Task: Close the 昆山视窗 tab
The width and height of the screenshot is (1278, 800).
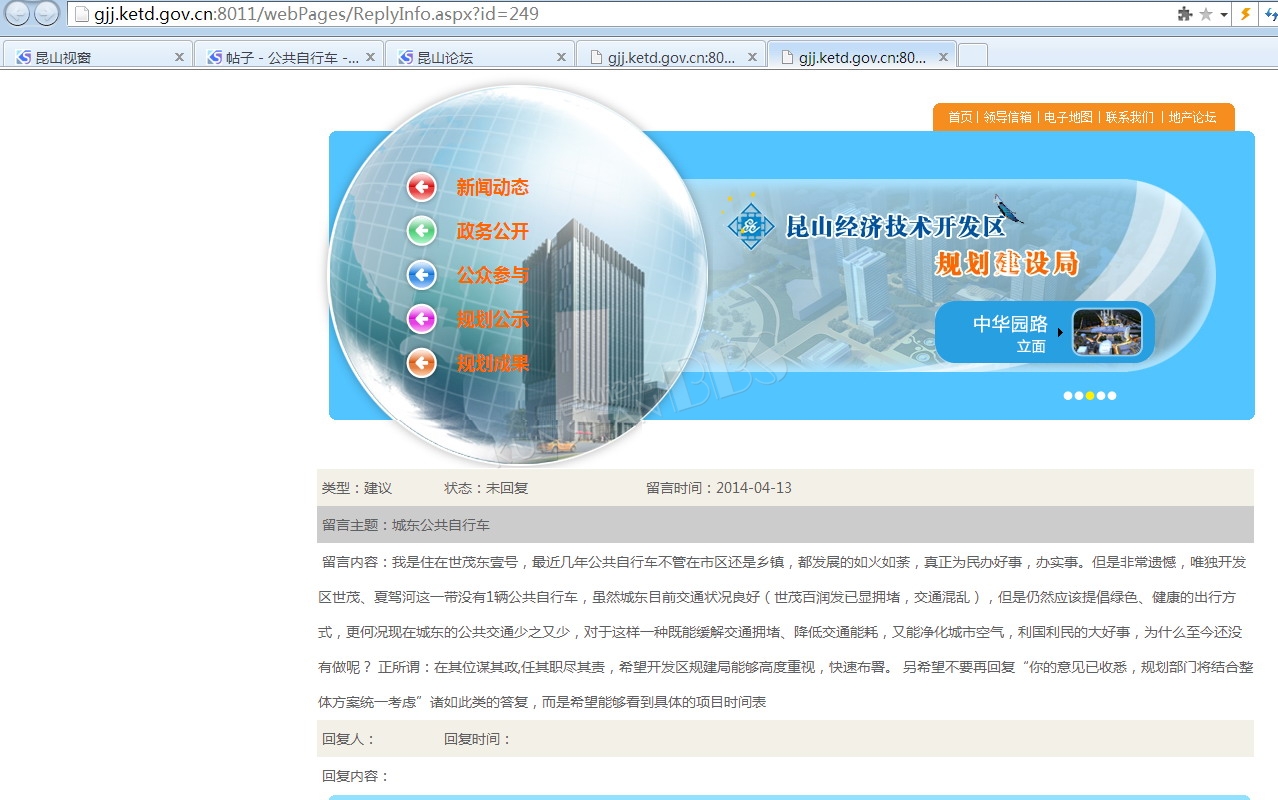Action: pos(179,57)
